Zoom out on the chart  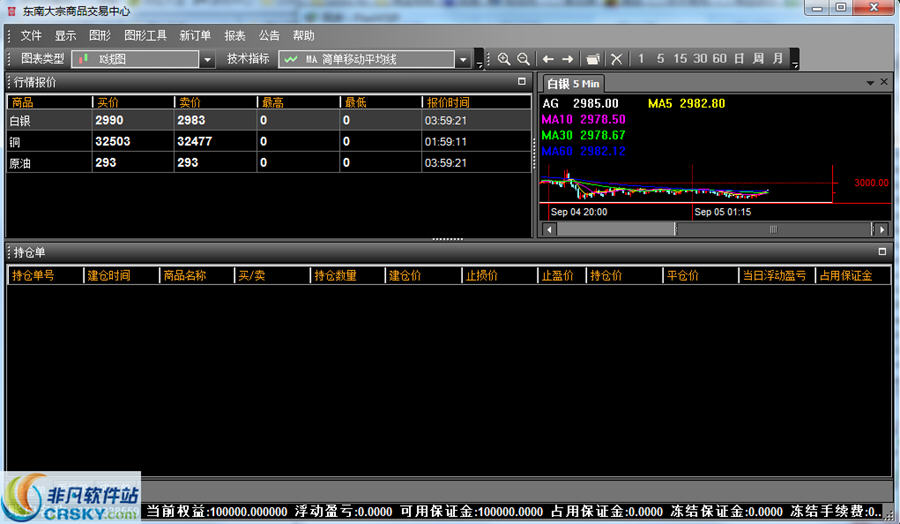pyautogui.click(x=523, y=59)
